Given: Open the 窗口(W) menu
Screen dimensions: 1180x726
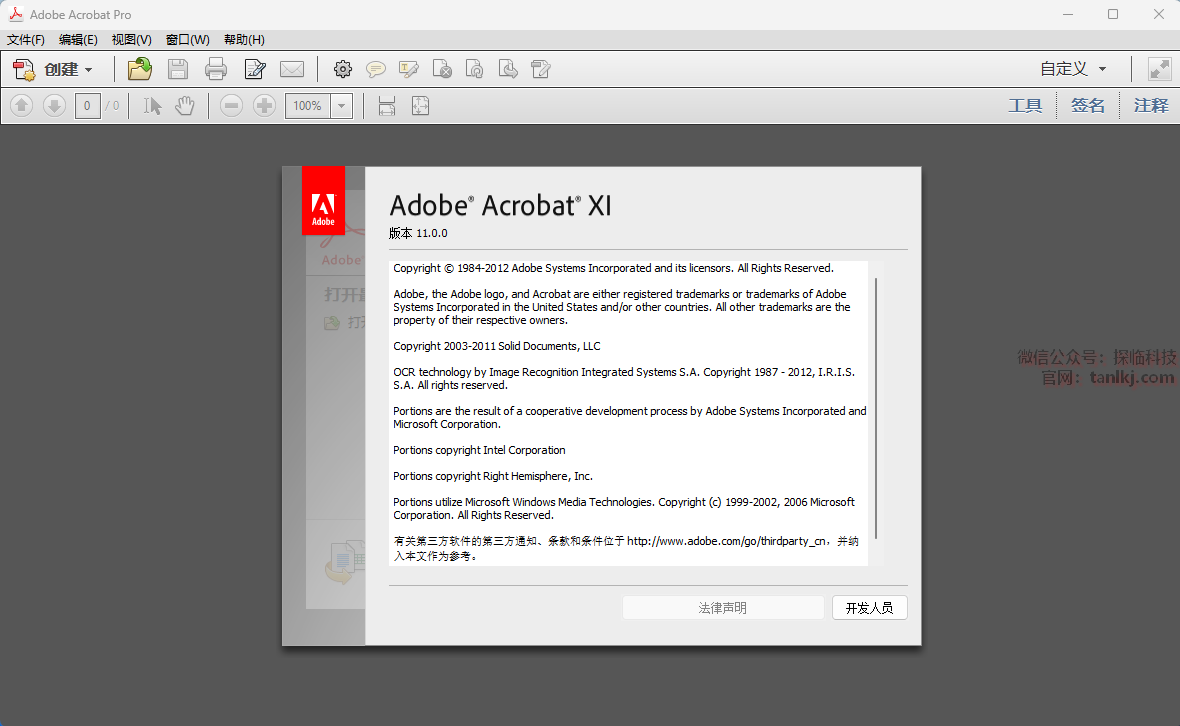Looking at the screenshot, I should [187, 40].
